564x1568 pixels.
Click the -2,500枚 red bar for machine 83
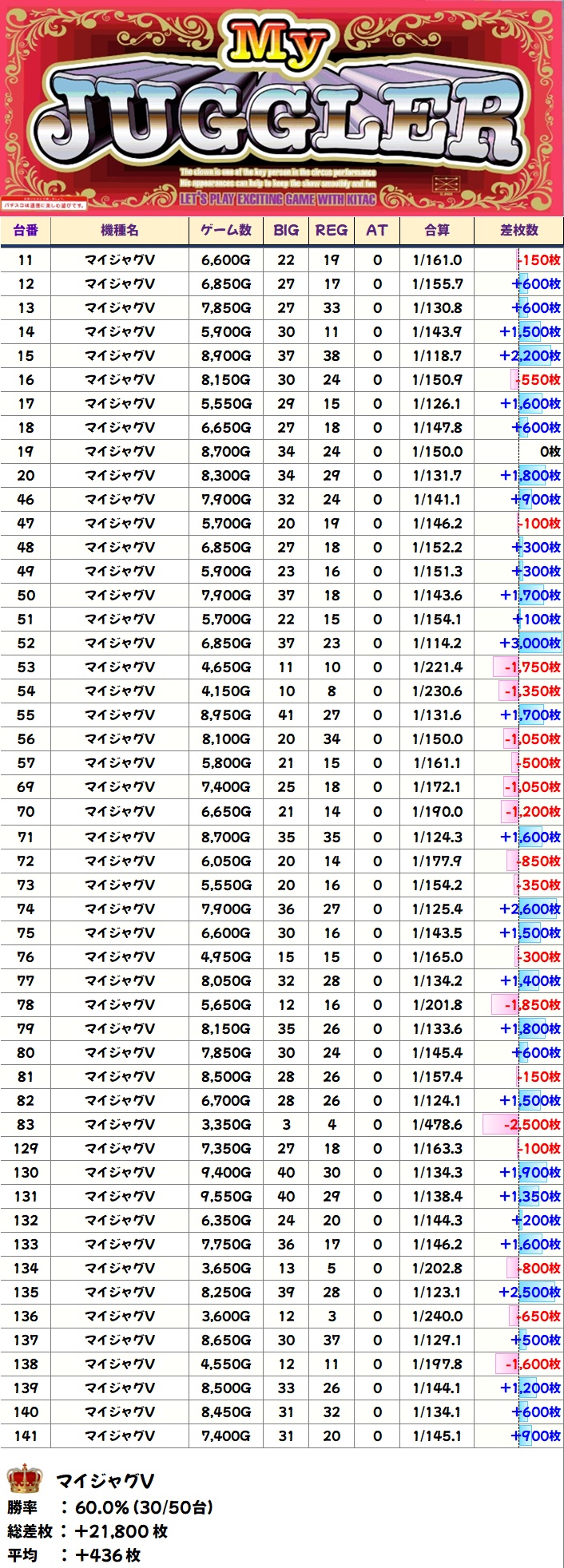522,1124
